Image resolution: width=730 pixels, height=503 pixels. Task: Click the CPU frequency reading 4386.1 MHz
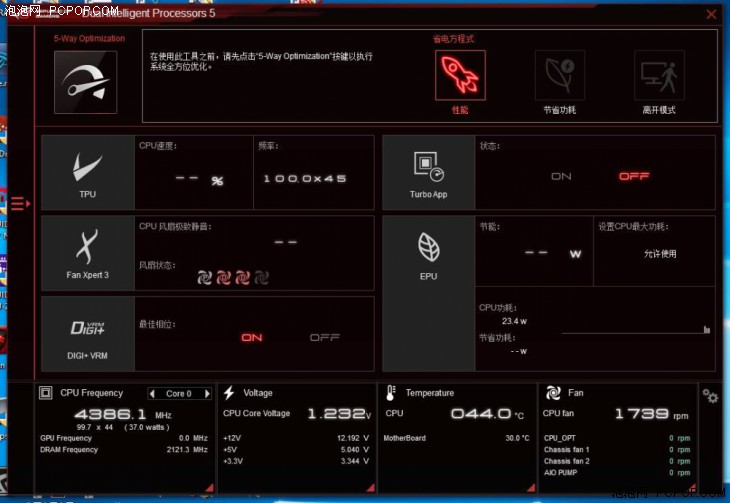pos(123,414)
